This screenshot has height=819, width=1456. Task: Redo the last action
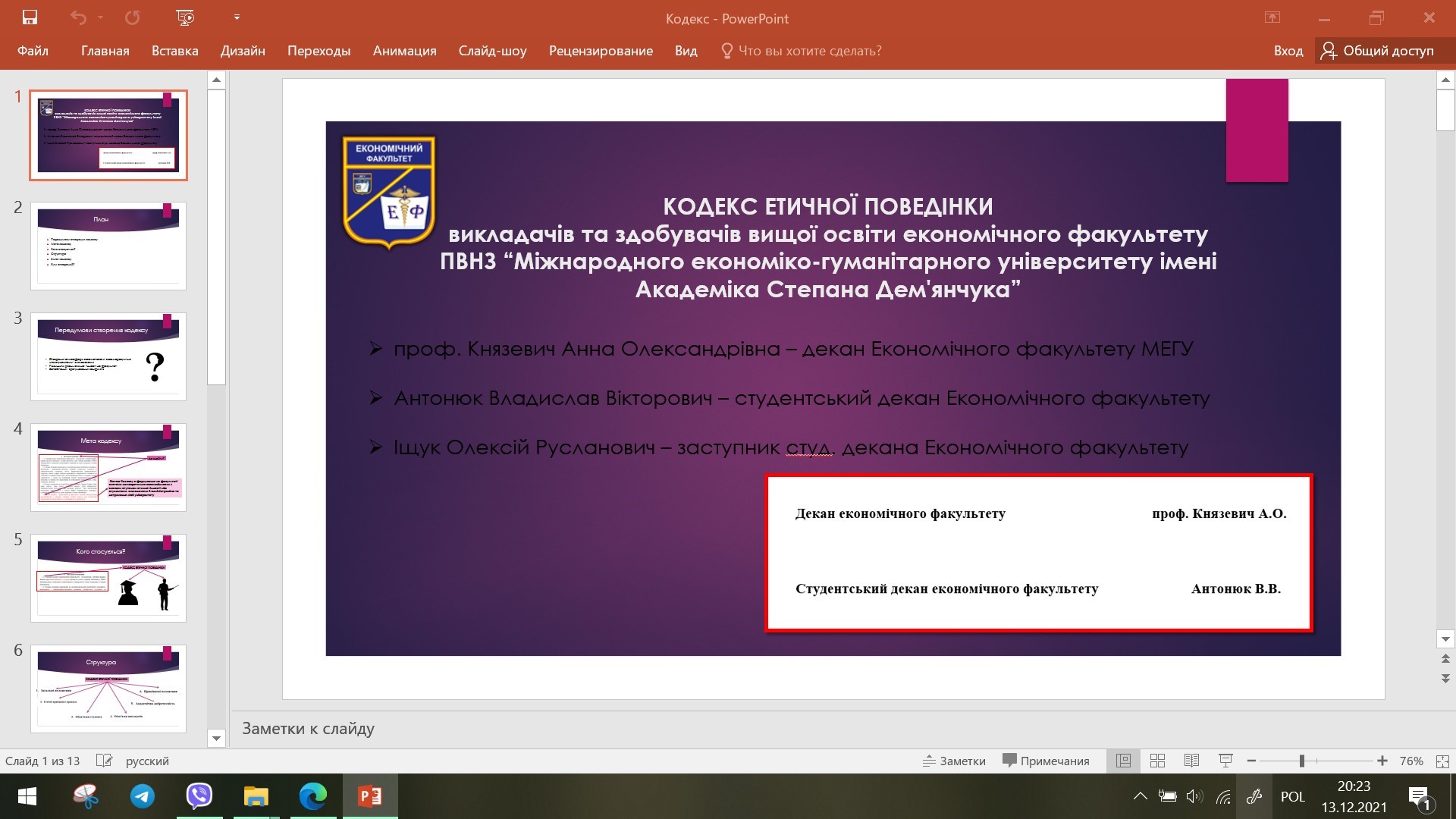[132, 17]
